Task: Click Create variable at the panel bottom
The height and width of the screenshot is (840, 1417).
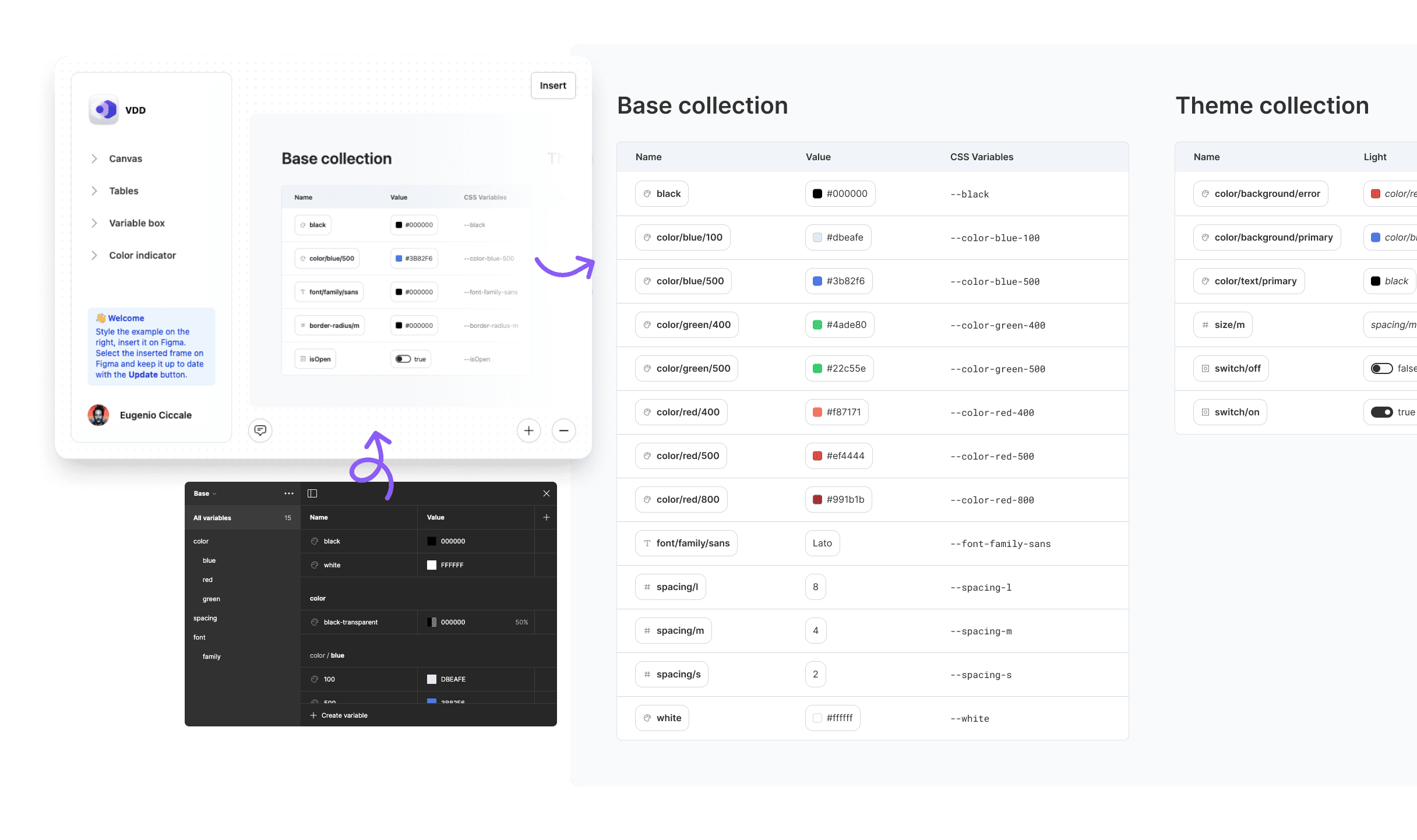Action: (x=339, y=715)
